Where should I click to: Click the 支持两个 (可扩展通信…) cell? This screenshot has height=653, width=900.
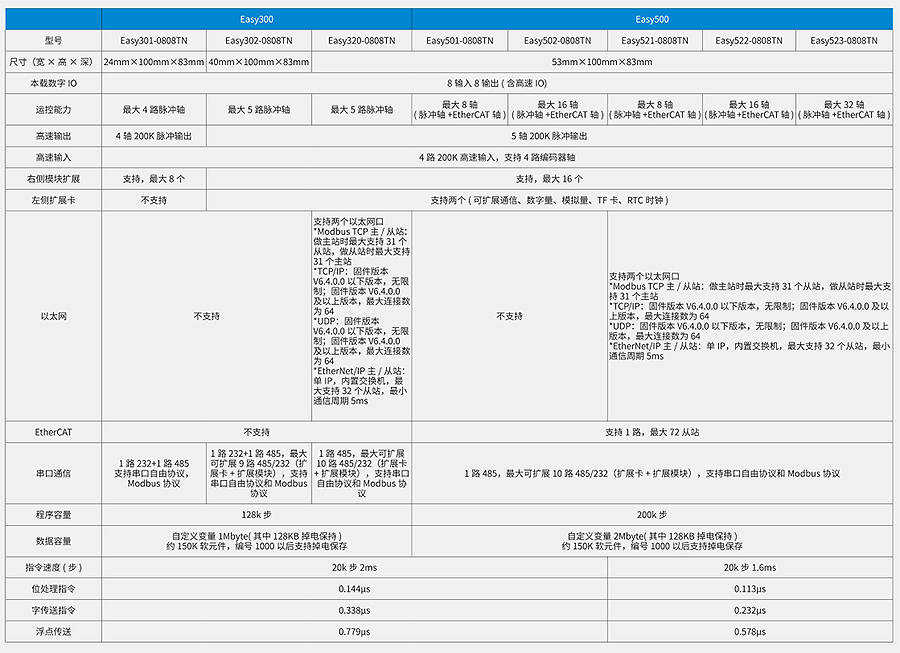(x=549, y=200)
